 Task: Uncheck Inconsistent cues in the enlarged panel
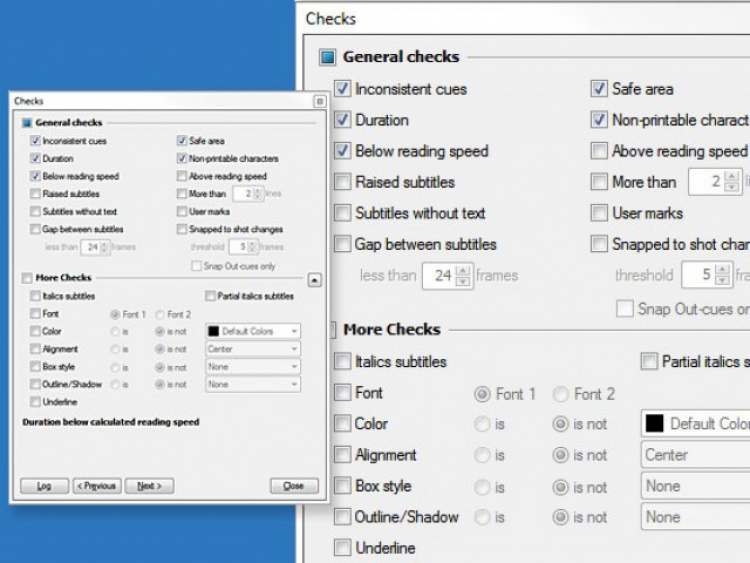tap(342, 89)
